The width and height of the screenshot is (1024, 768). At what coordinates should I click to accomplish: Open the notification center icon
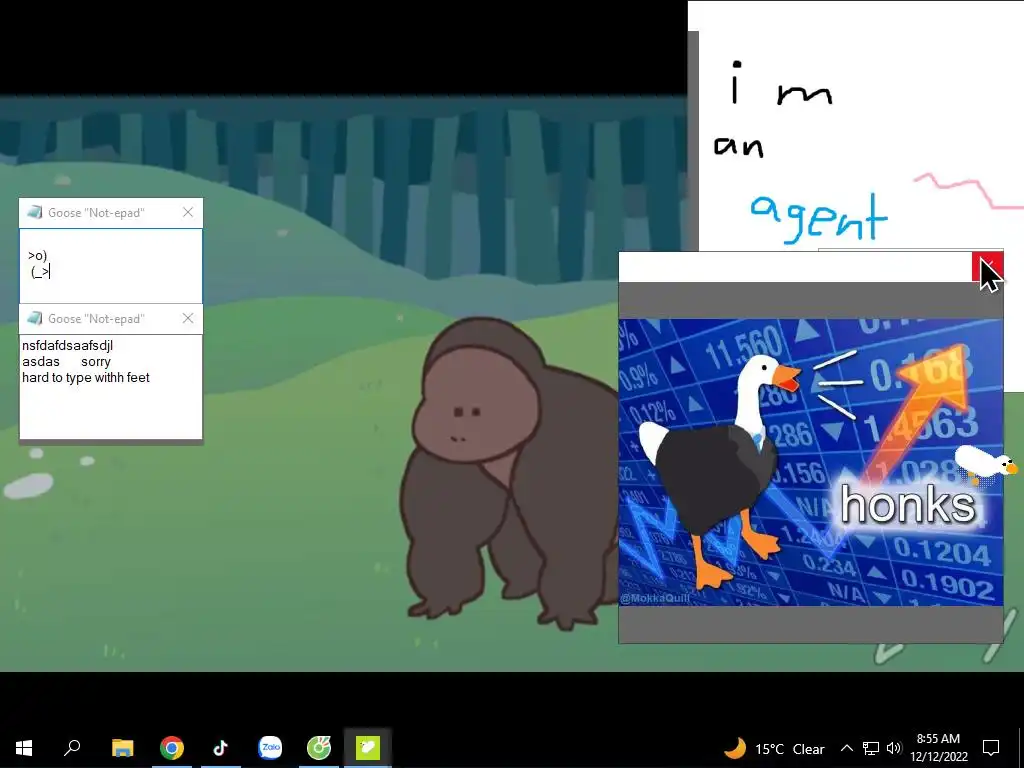point(991,748)
